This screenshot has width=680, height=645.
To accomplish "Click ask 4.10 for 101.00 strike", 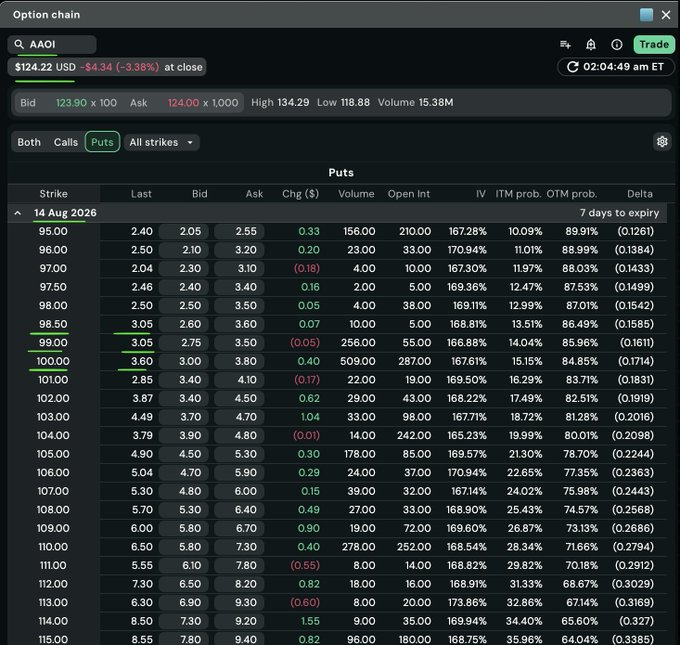I will [x=239, y=380].
